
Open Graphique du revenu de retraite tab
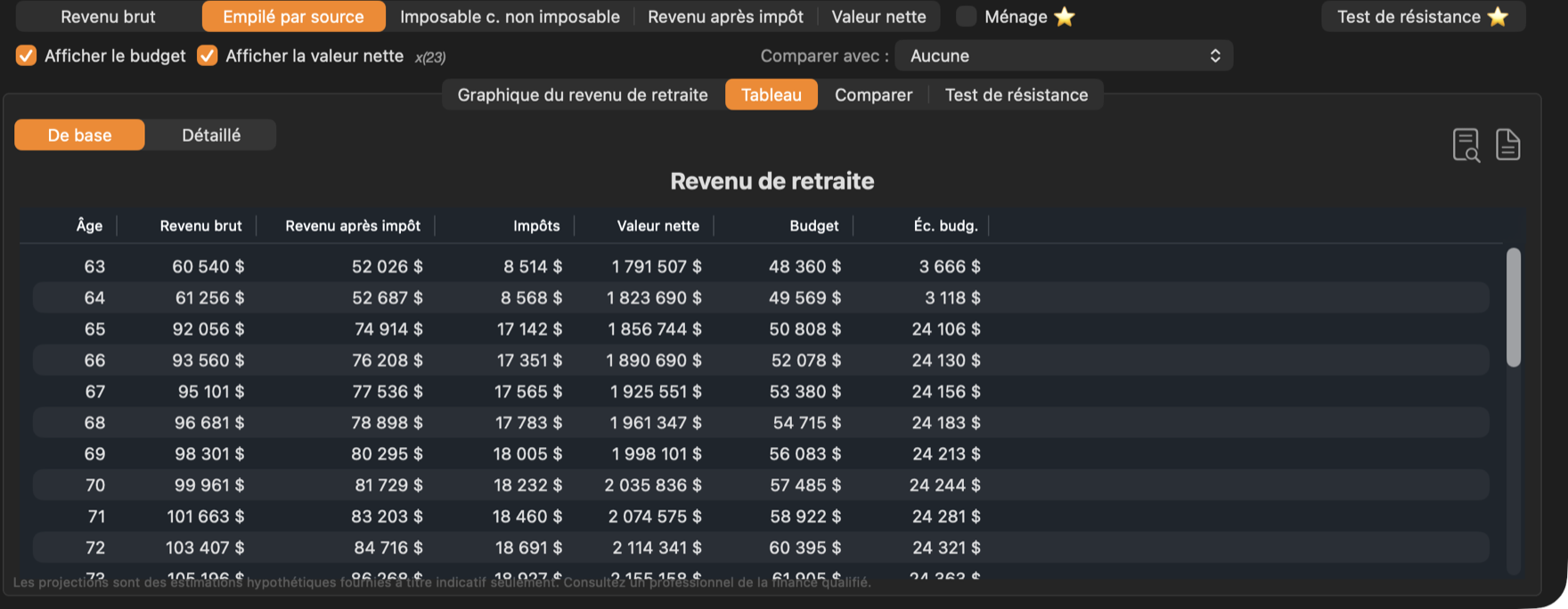click(x=583, y=94)
